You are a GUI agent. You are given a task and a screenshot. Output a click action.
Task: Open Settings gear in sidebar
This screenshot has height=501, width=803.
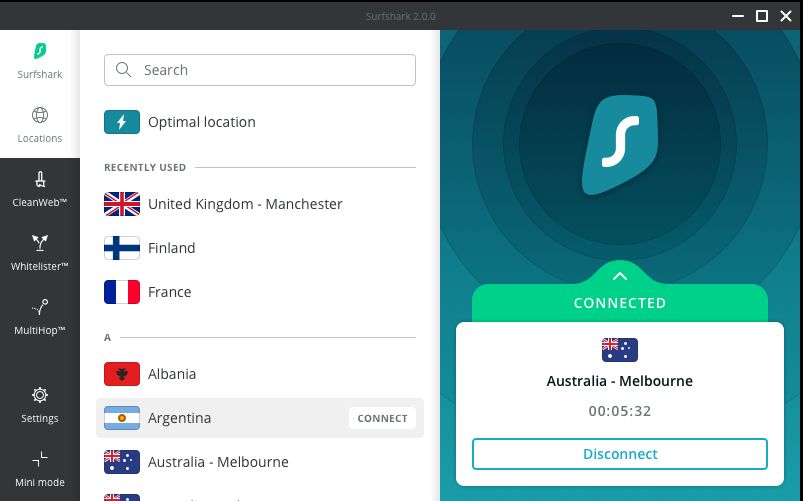point(39,405)
